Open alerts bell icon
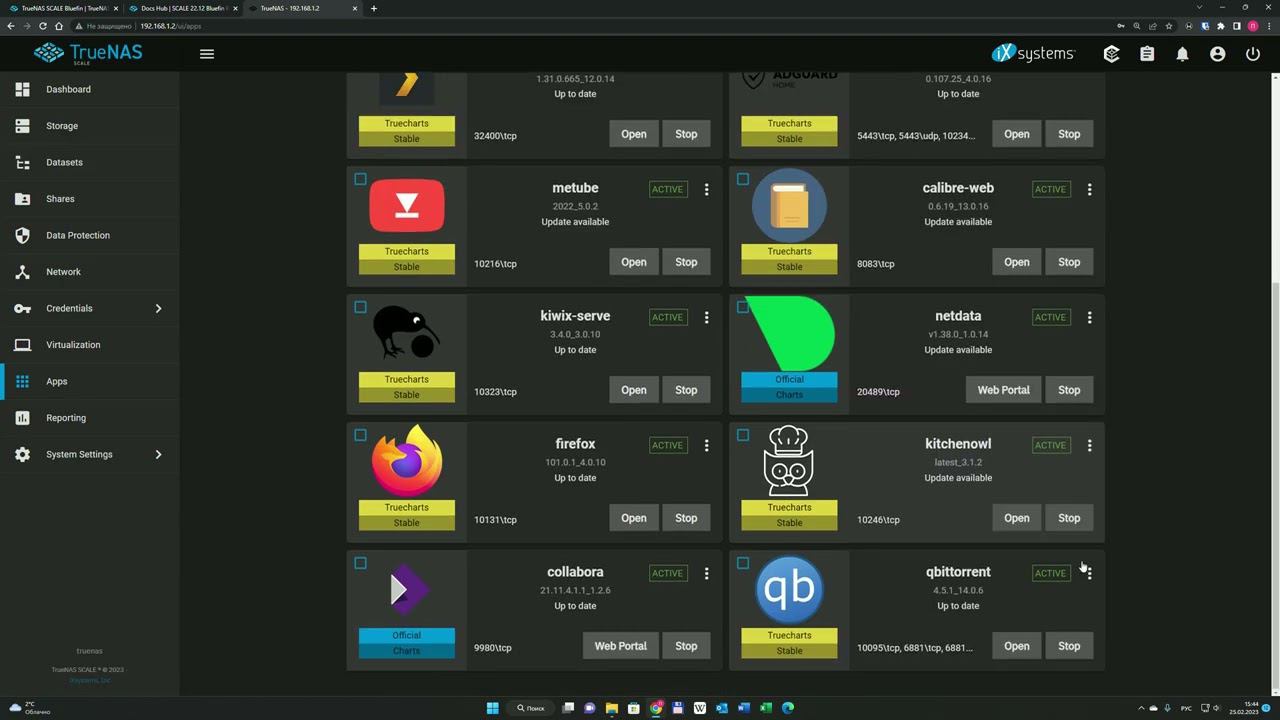Viewport: 1280px width, 720px height. pyautogui.click(x=1182, y=54)
